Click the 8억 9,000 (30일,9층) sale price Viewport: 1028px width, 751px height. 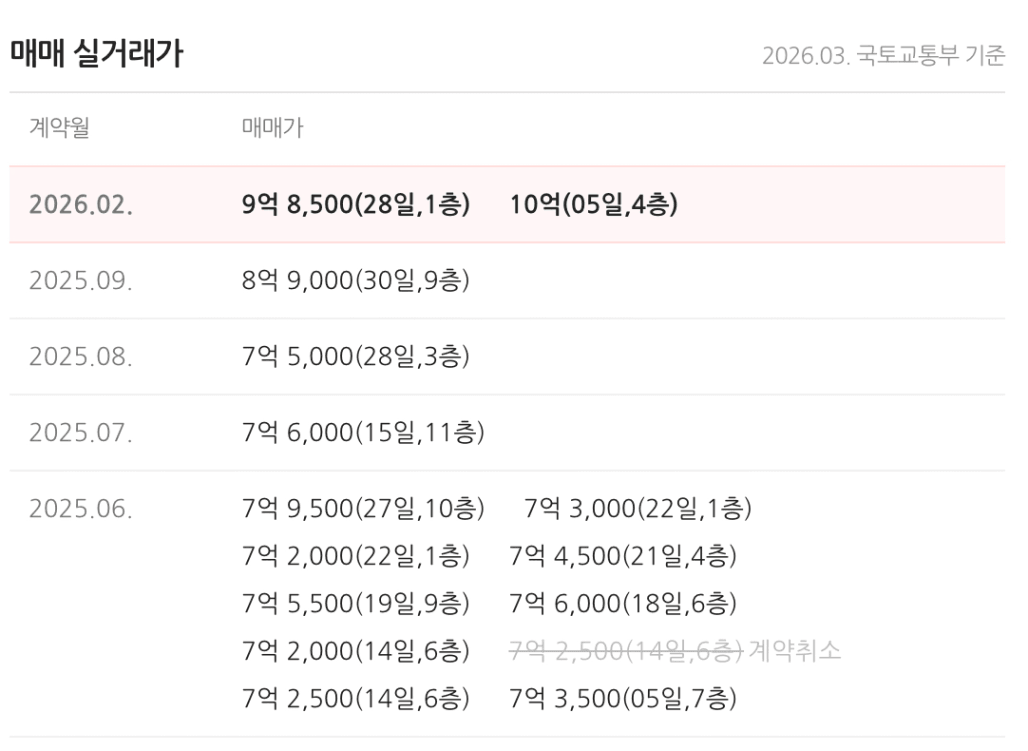click(x=356, y=281)
